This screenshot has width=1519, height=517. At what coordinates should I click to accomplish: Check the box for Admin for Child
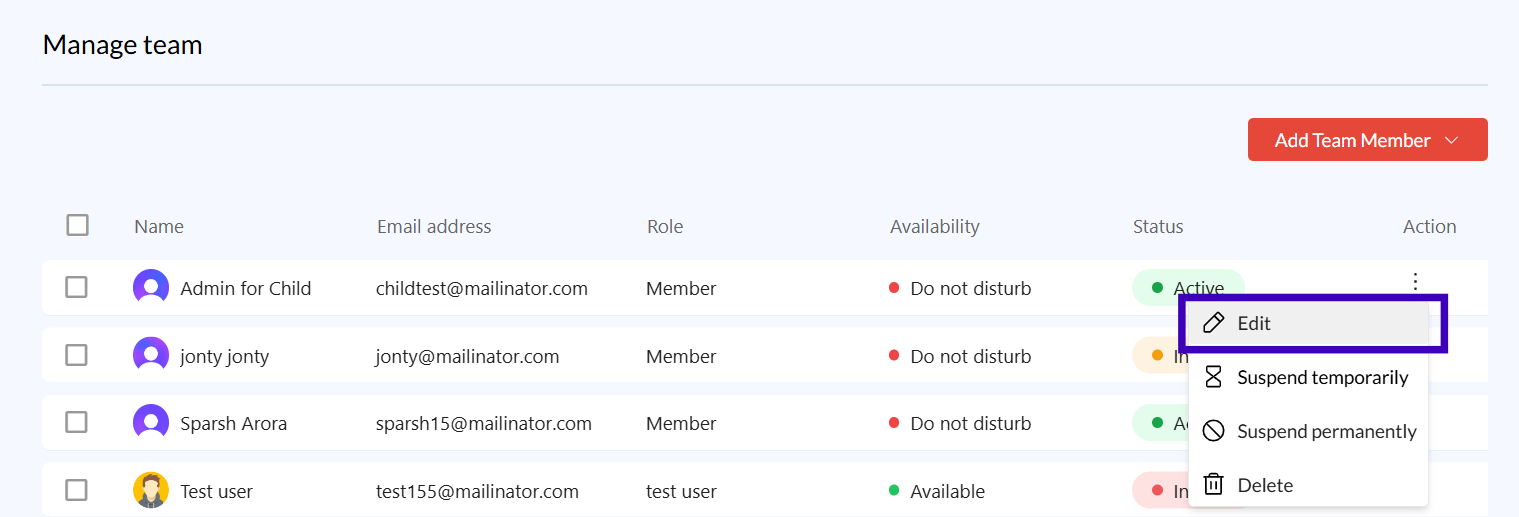click(x=77, y=288)
